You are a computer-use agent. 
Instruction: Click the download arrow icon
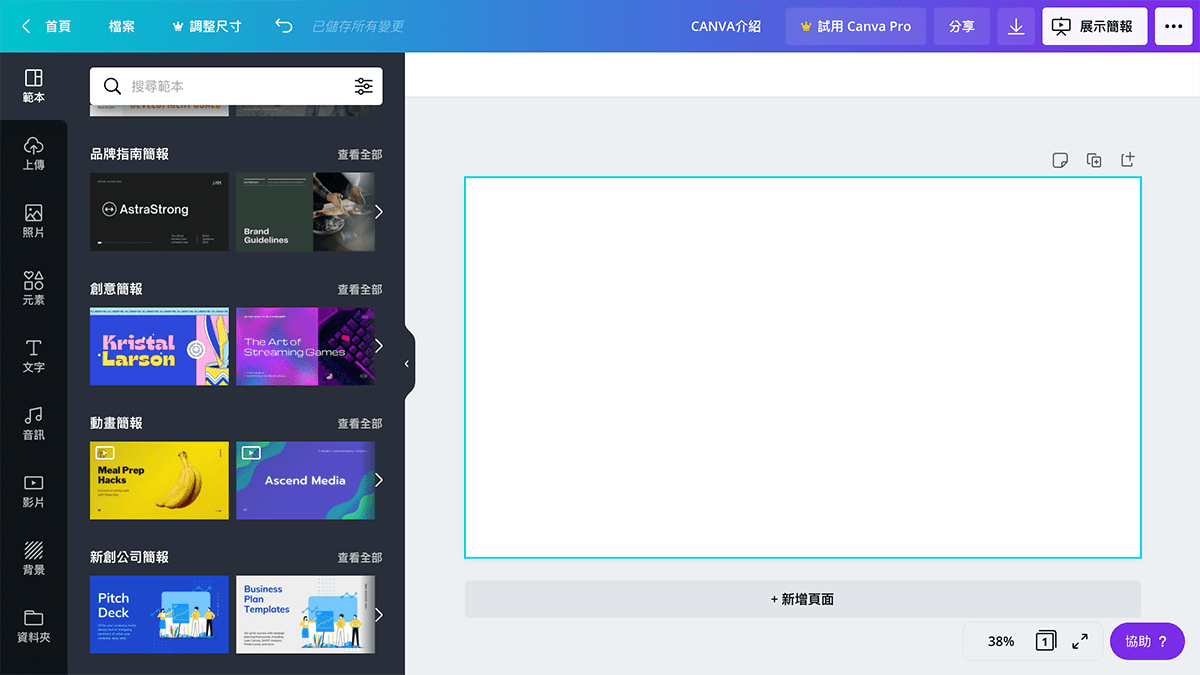[1016, 26]
